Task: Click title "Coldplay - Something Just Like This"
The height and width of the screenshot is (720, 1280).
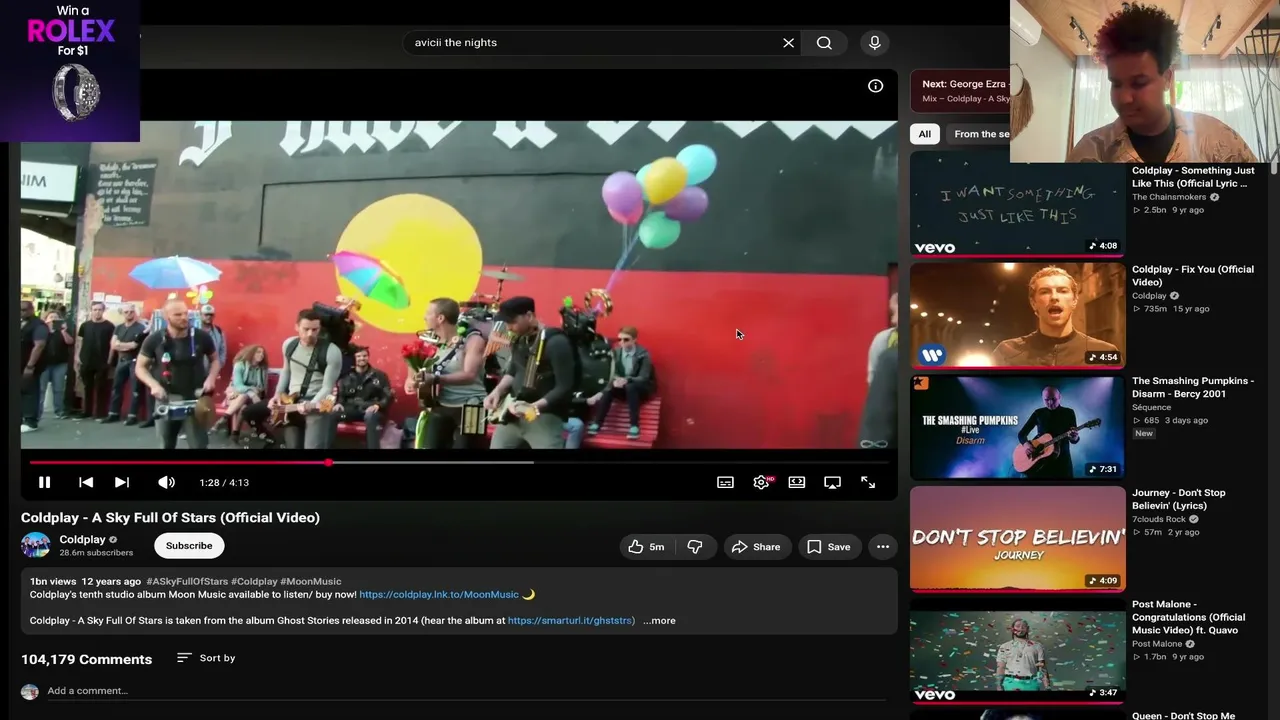Action: coord(1193,177)
